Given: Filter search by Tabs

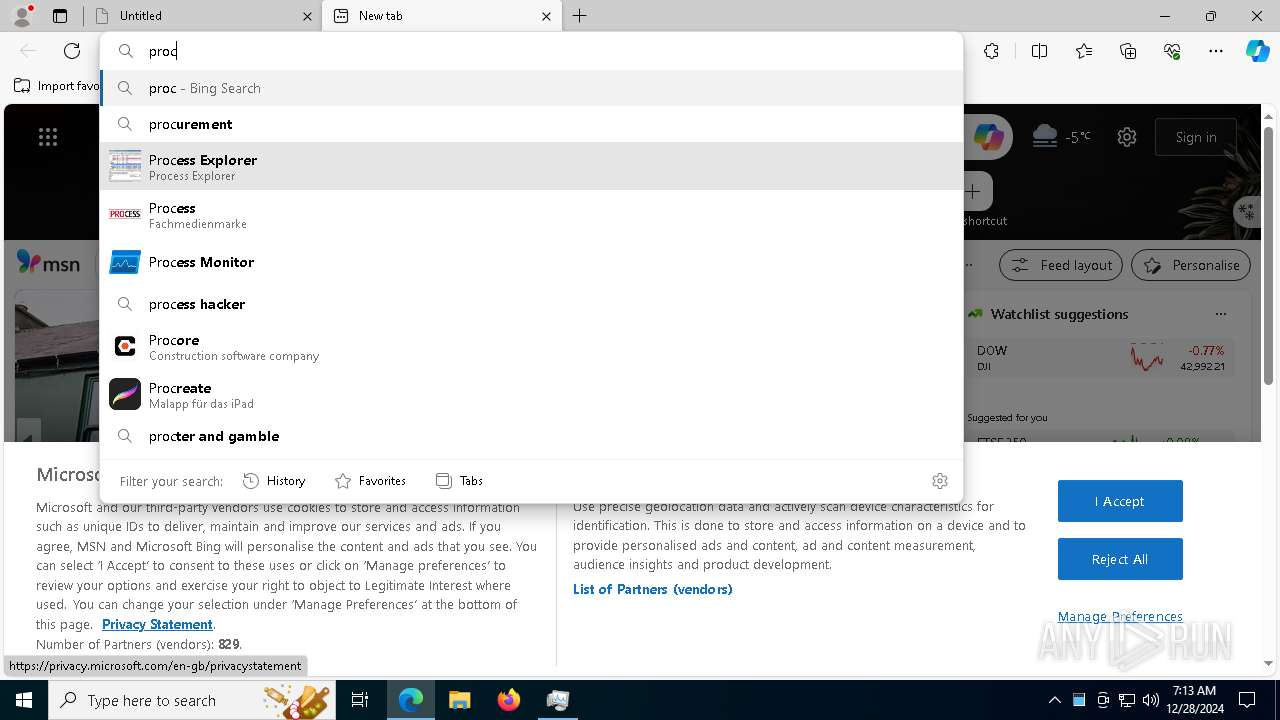Looking at the screenshot, I should [459, 481].
